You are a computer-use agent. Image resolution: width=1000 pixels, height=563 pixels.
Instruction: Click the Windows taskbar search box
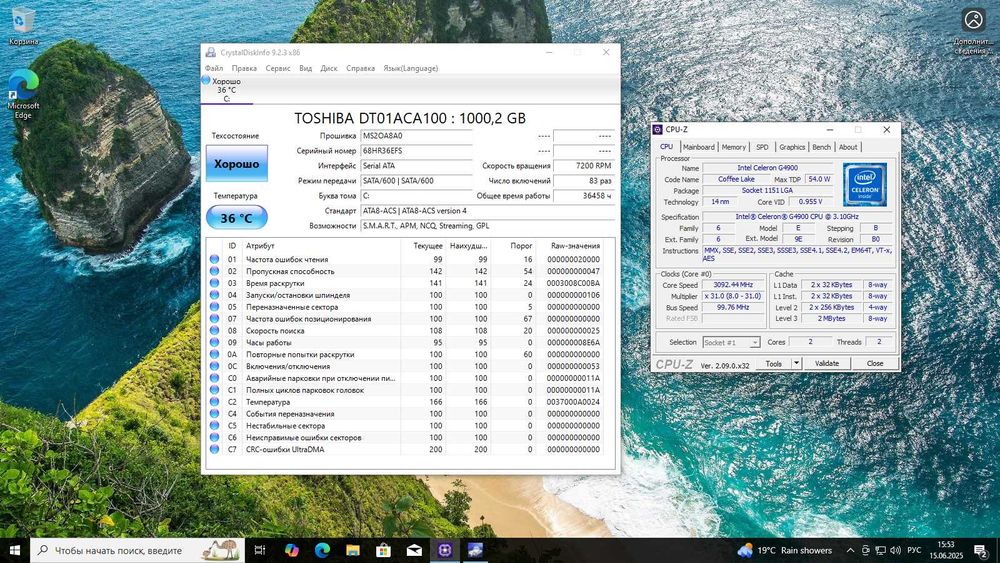137,550
